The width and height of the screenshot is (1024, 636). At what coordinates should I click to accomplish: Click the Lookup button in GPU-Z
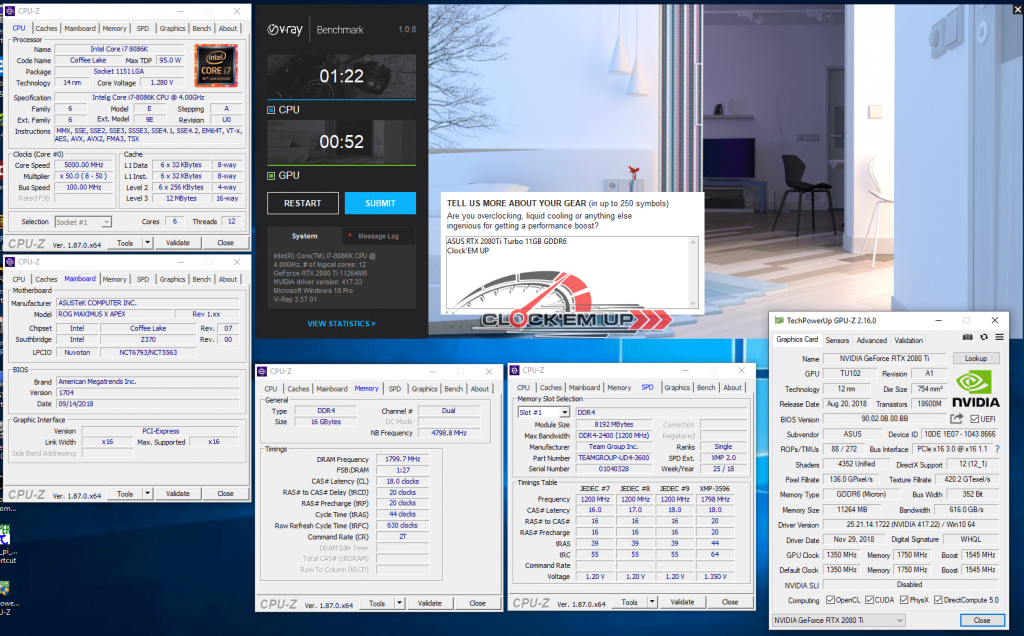pyautogui.click(x=976, y=358)
